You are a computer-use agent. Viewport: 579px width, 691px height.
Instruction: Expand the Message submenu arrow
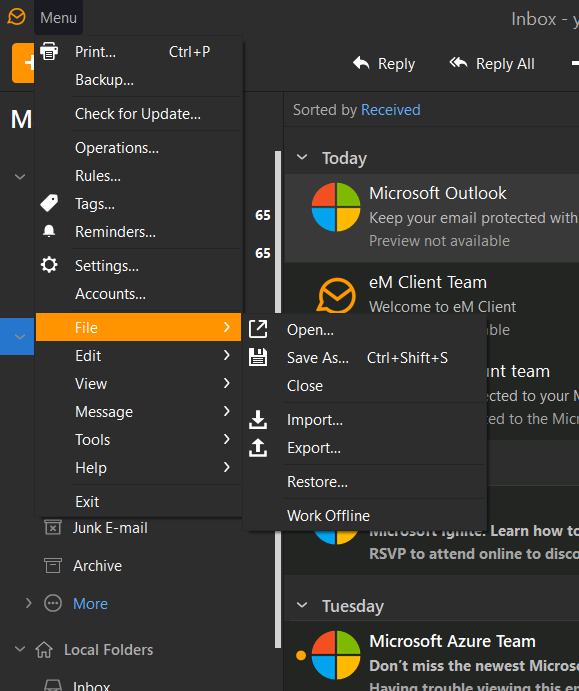point(226,411)
